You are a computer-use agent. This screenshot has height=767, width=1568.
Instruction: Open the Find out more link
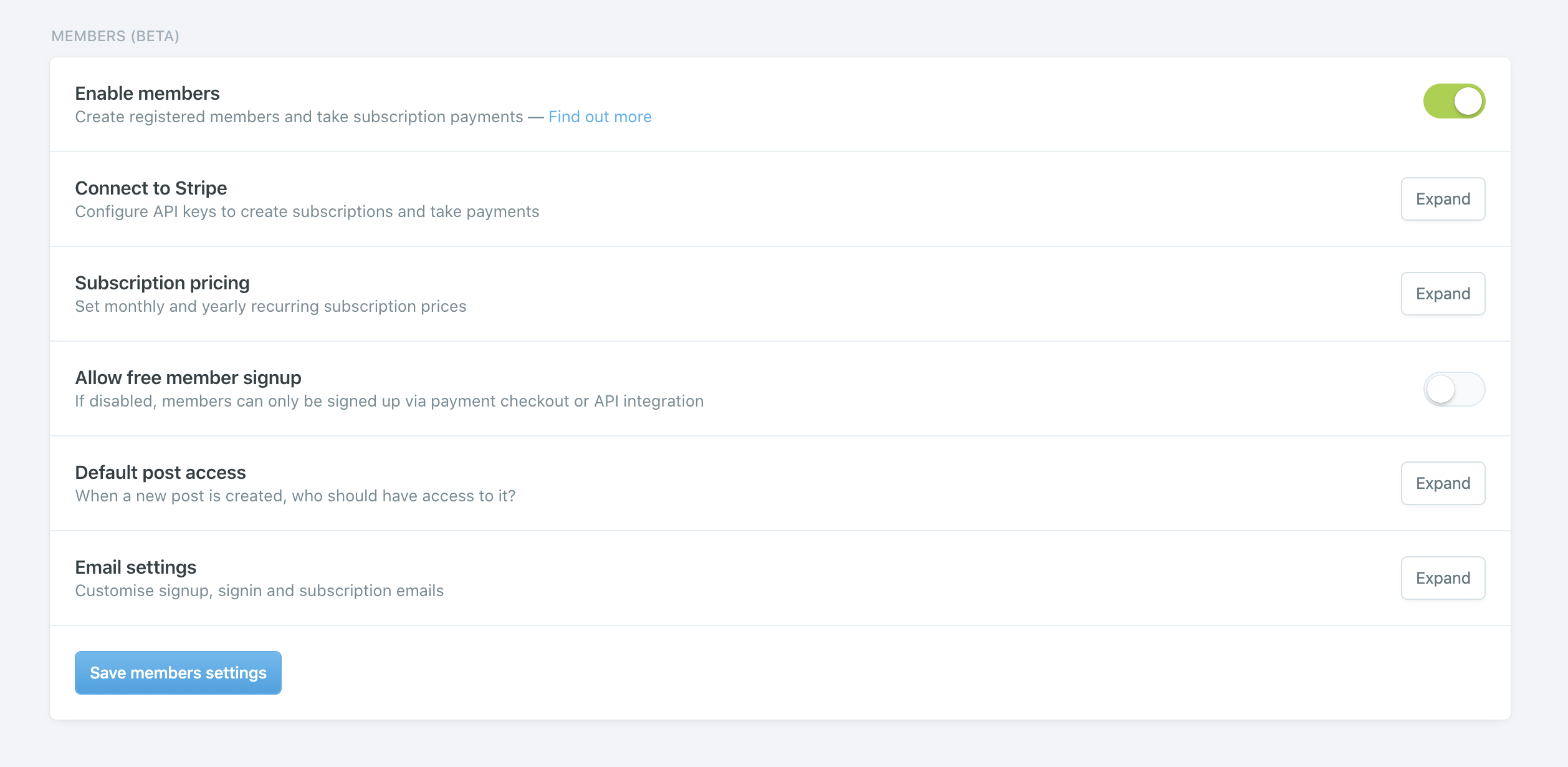click(600, 117)
